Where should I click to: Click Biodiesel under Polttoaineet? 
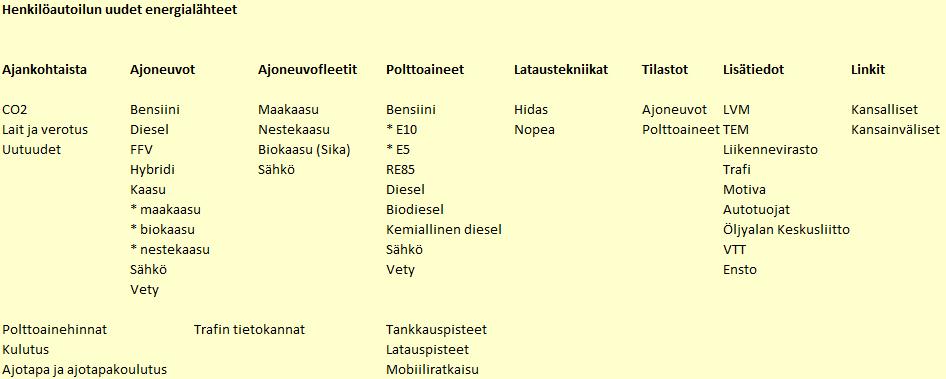pos(415,209)
